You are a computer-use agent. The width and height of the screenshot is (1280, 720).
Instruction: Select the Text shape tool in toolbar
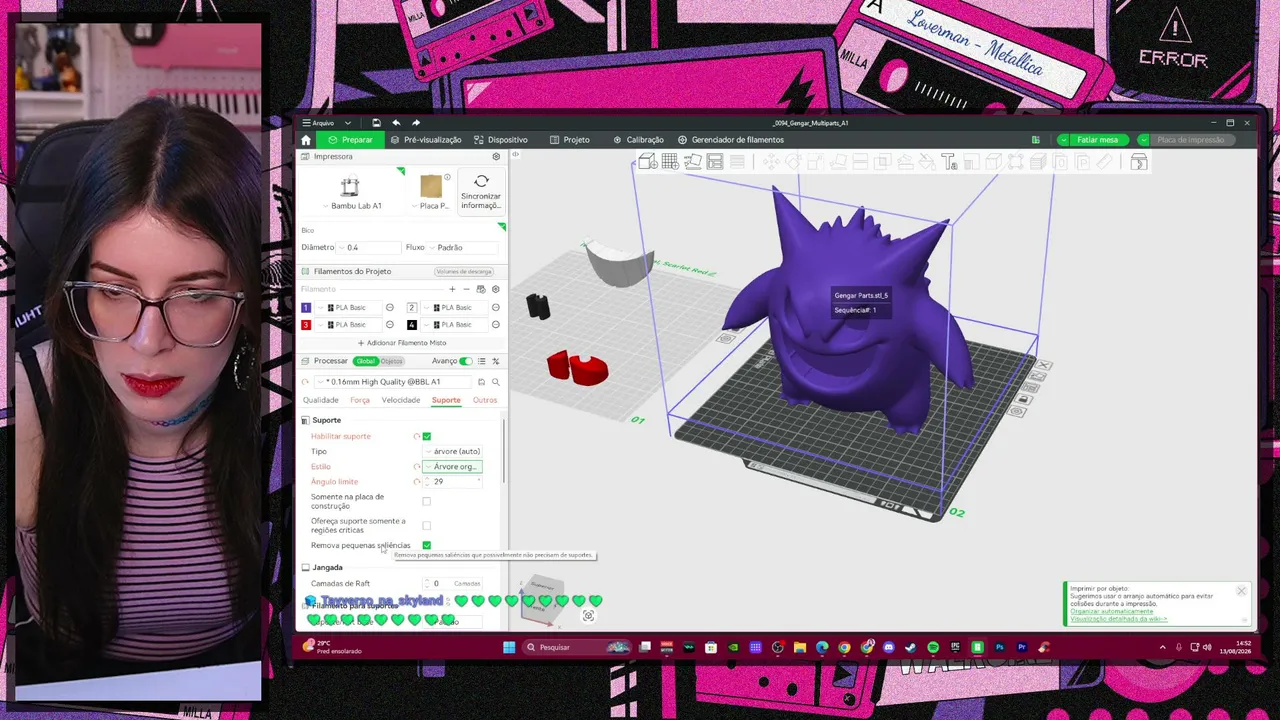pyautogui.click(x=949, y=162)
